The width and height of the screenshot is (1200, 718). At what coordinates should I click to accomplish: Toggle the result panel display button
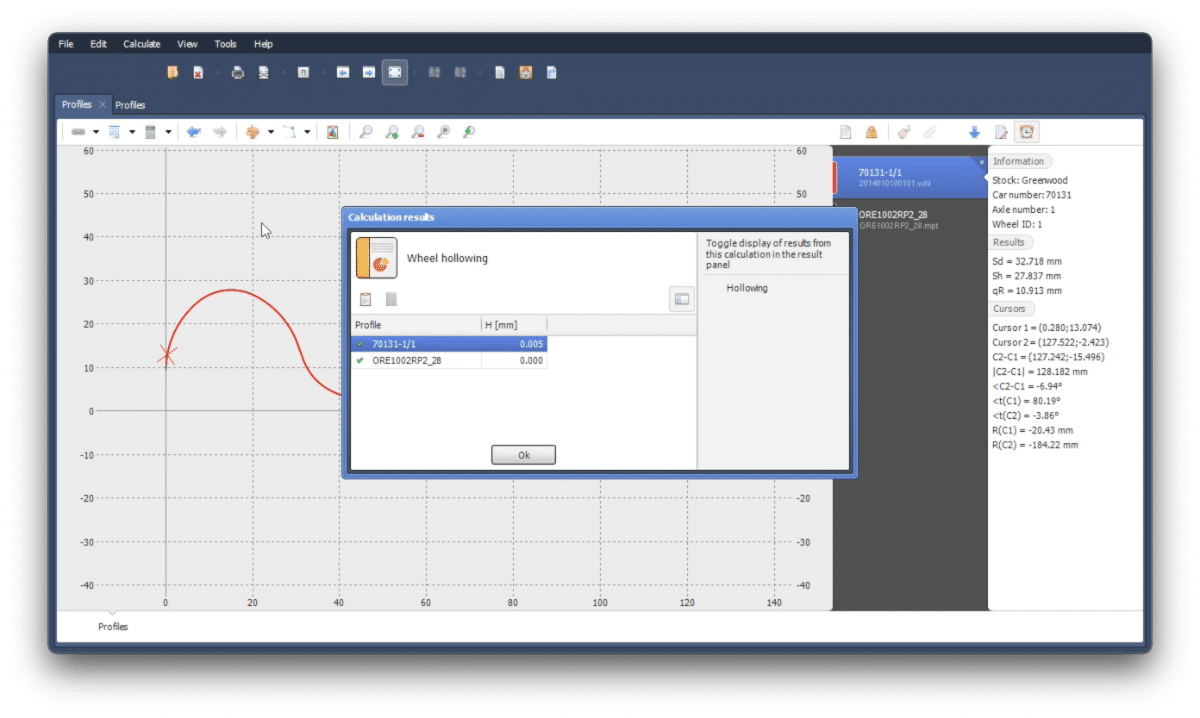(681, 299)
